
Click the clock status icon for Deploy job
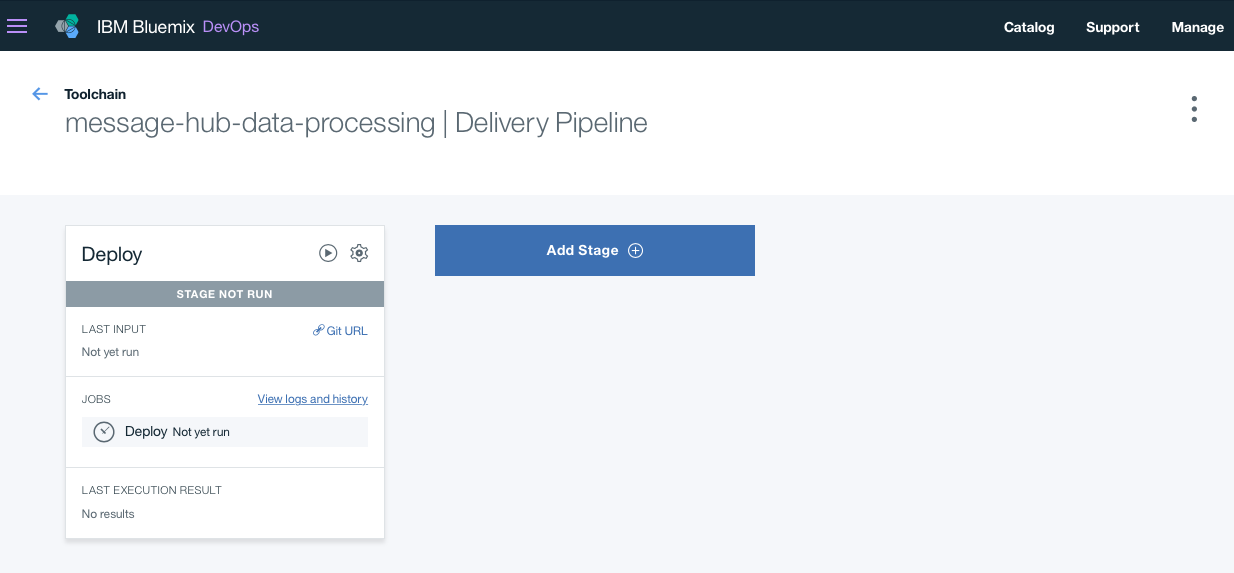coord(104,432)
